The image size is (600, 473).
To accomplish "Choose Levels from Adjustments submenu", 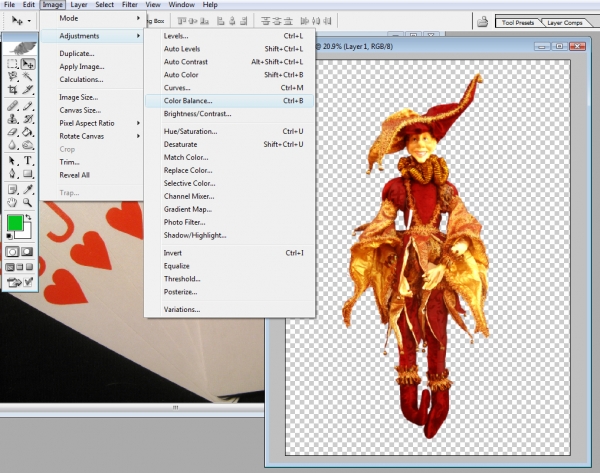I will point(230,36).
